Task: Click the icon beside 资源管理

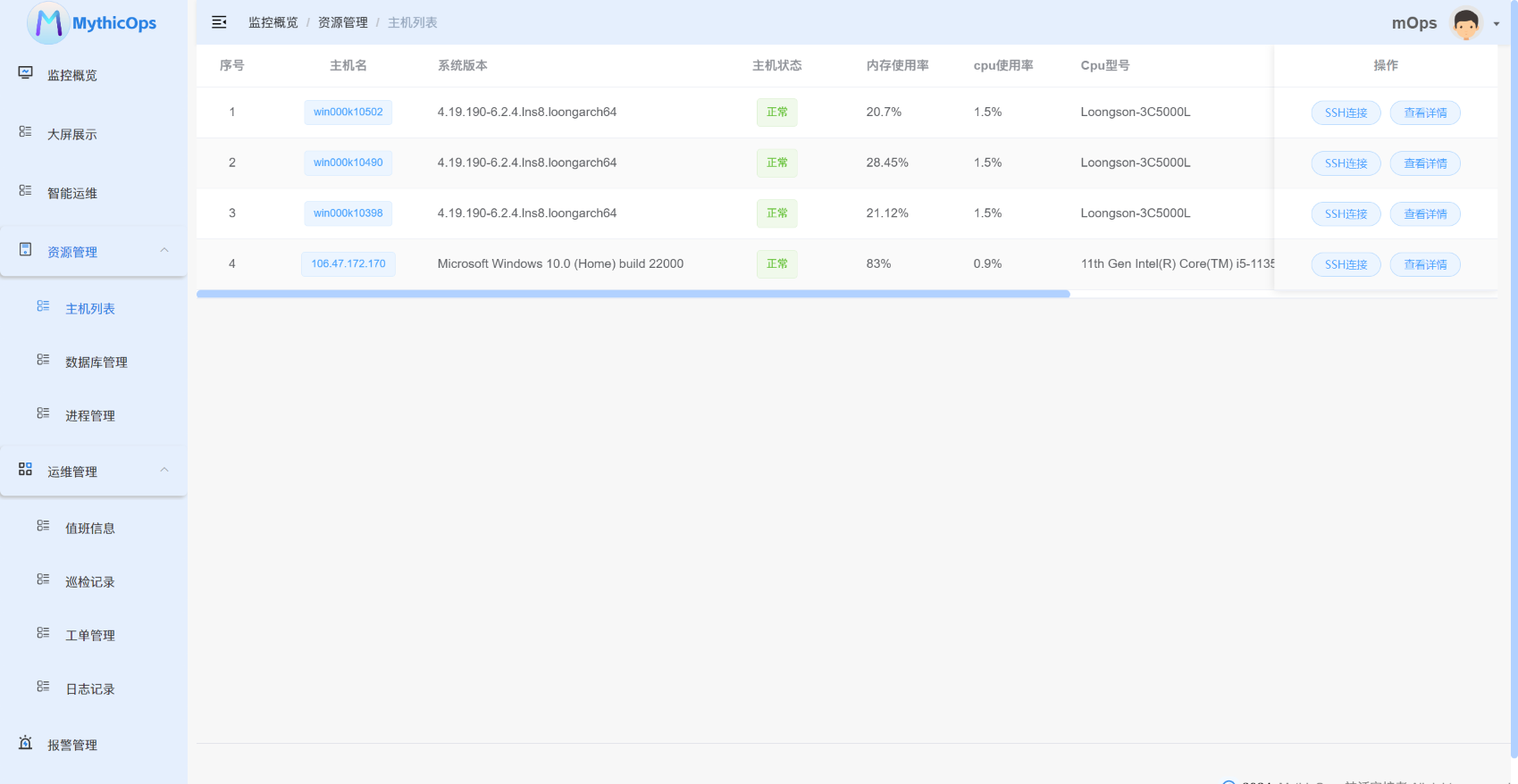Action: click(26, 250)
